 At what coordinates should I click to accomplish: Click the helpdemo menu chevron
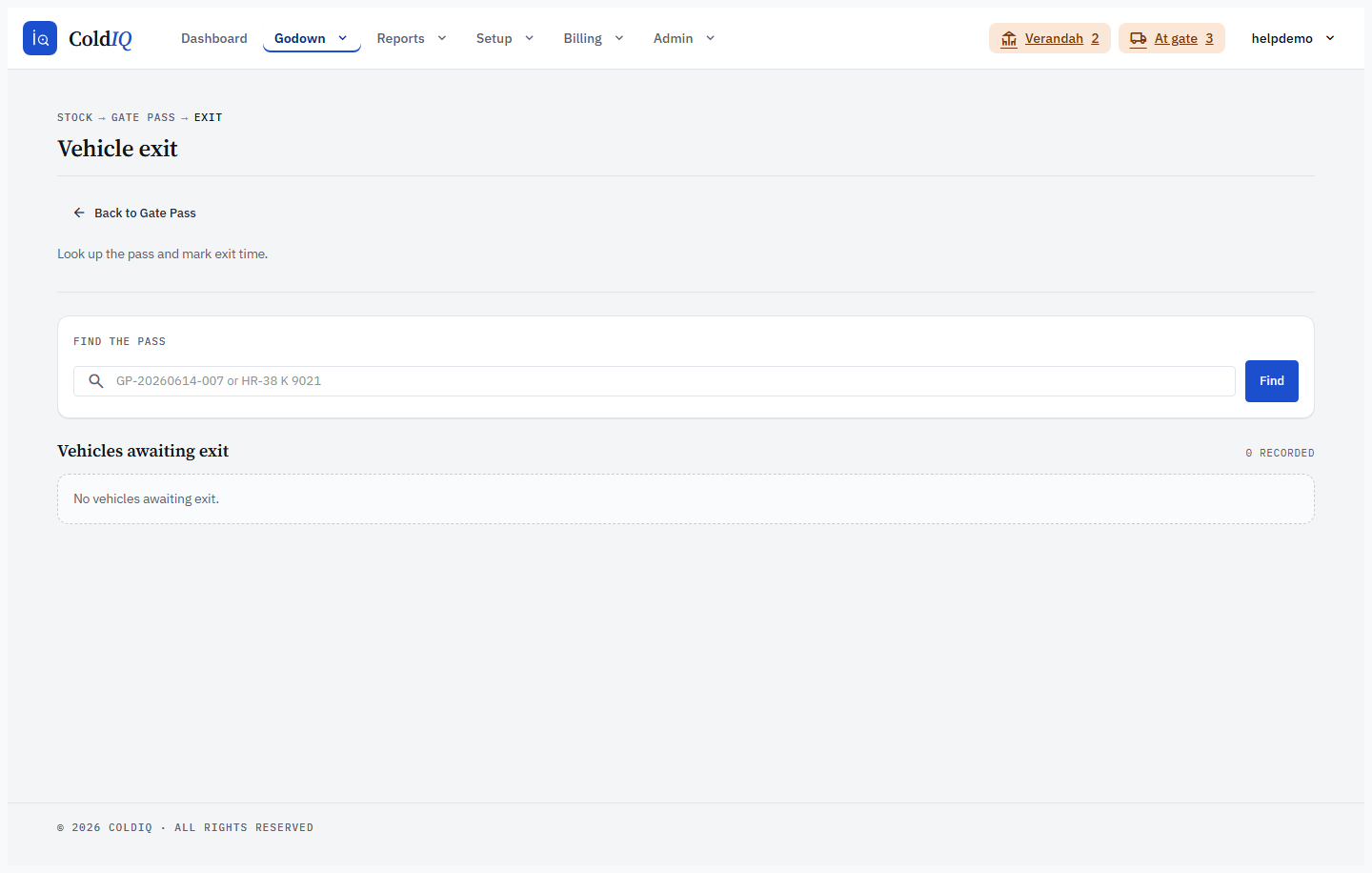(x=1330, y=38)
